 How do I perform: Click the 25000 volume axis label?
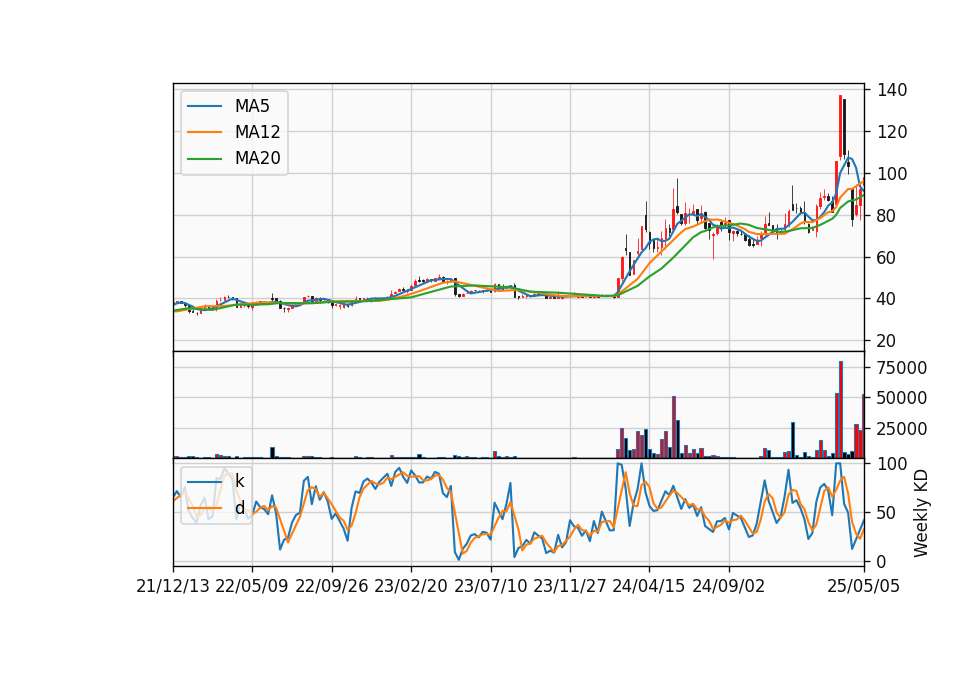tap(902, 429)
